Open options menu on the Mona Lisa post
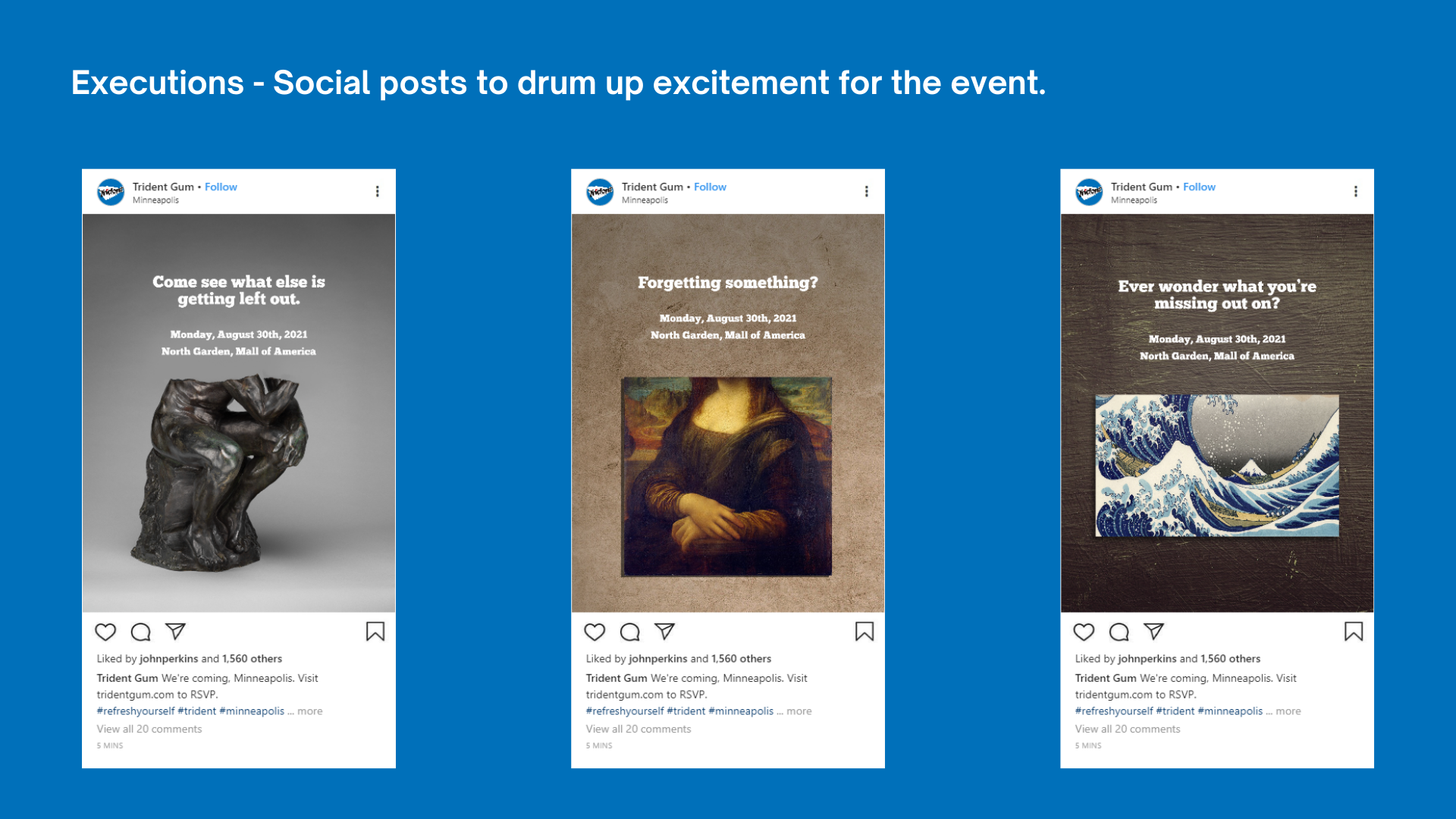 tap(867, 191)
